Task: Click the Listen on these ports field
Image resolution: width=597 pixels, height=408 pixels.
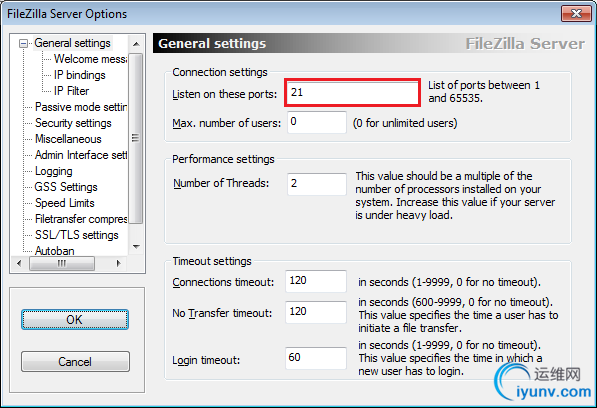Action: pos(352,92)
